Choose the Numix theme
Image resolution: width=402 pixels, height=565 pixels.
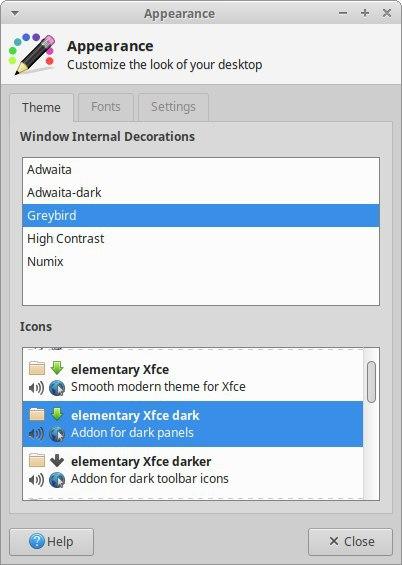coord(201,262)
